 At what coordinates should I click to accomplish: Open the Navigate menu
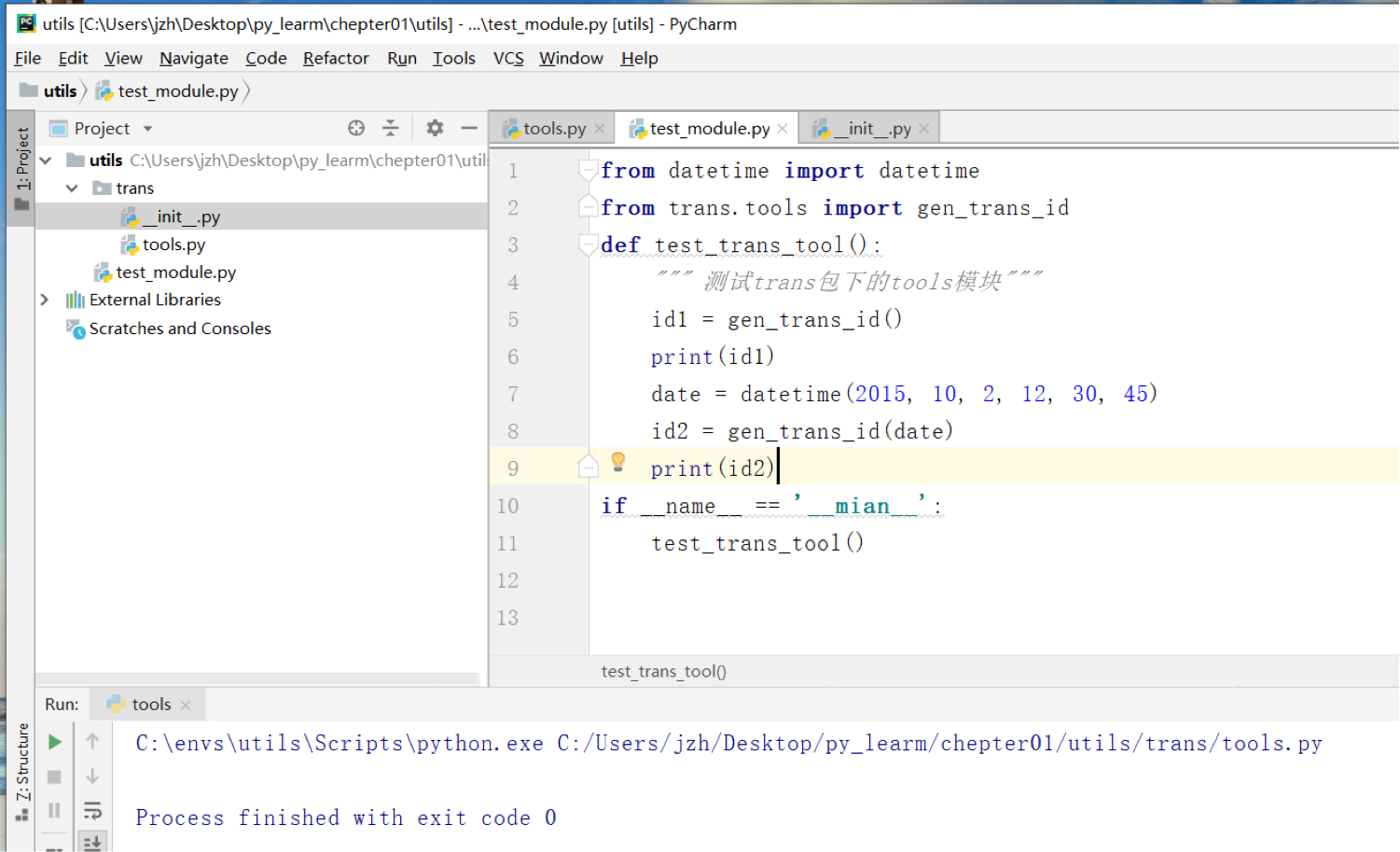coord(194,58)
